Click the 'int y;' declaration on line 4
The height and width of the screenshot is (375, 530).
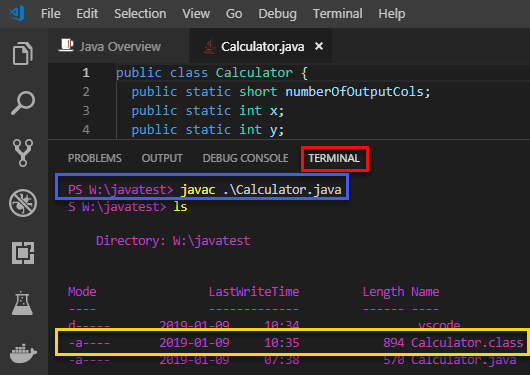tap(262, 130)
